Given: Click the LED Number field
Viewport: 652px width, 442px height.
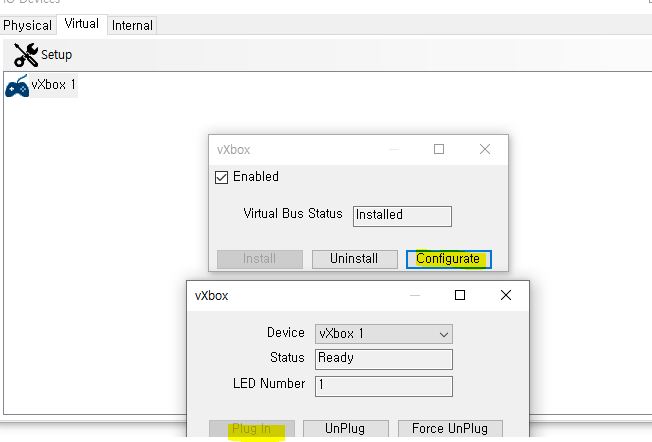Looking at the screenshot, I should point(384,386).
